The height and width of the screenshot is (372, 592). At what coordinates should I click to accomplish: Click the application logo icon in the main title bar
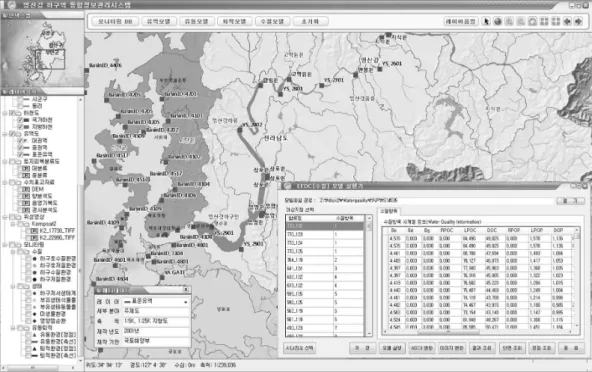(12, 5)
